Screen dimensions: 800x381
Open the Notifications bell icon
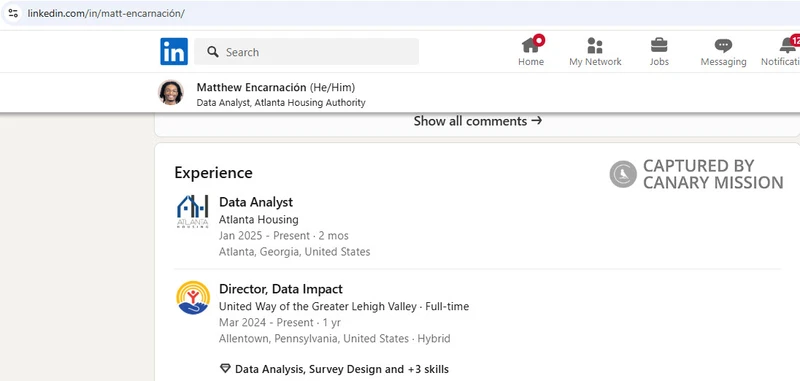point(788,45)
